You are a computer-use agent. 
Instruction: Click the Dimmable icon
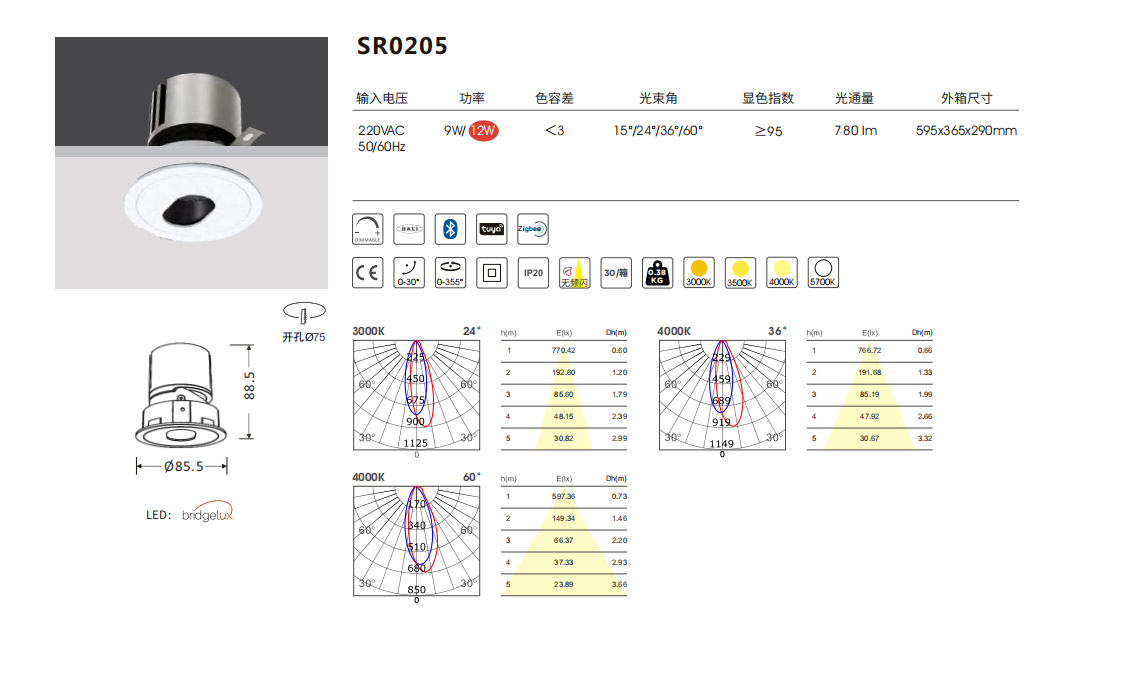[368, 229]
